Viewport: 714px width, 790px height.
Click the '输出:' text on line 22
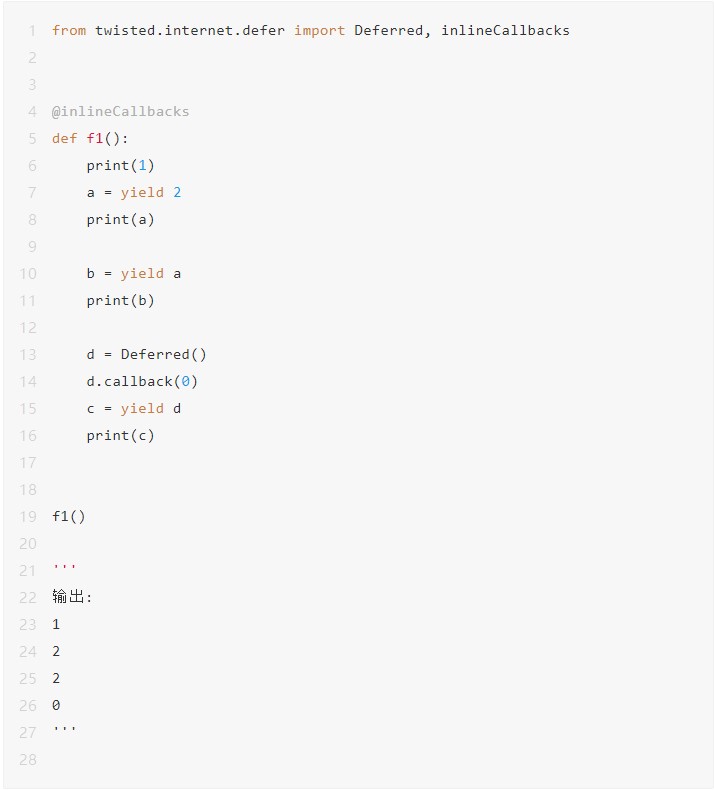pos(72,597)
